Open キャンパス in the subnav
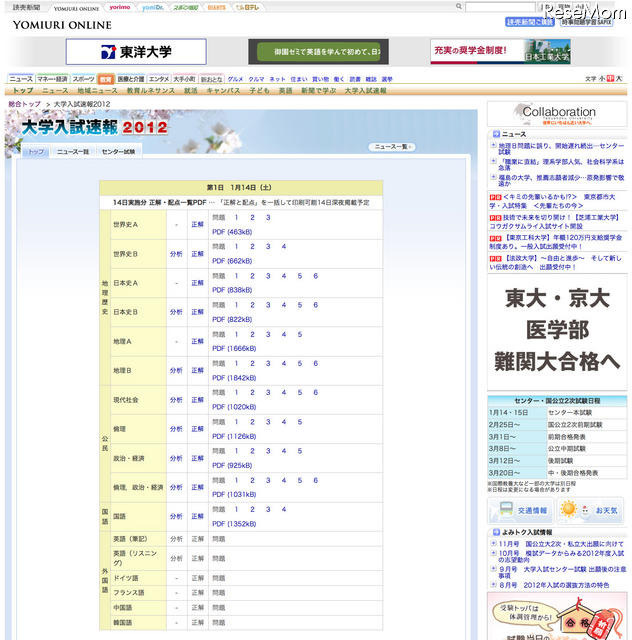 coord(223,91)
